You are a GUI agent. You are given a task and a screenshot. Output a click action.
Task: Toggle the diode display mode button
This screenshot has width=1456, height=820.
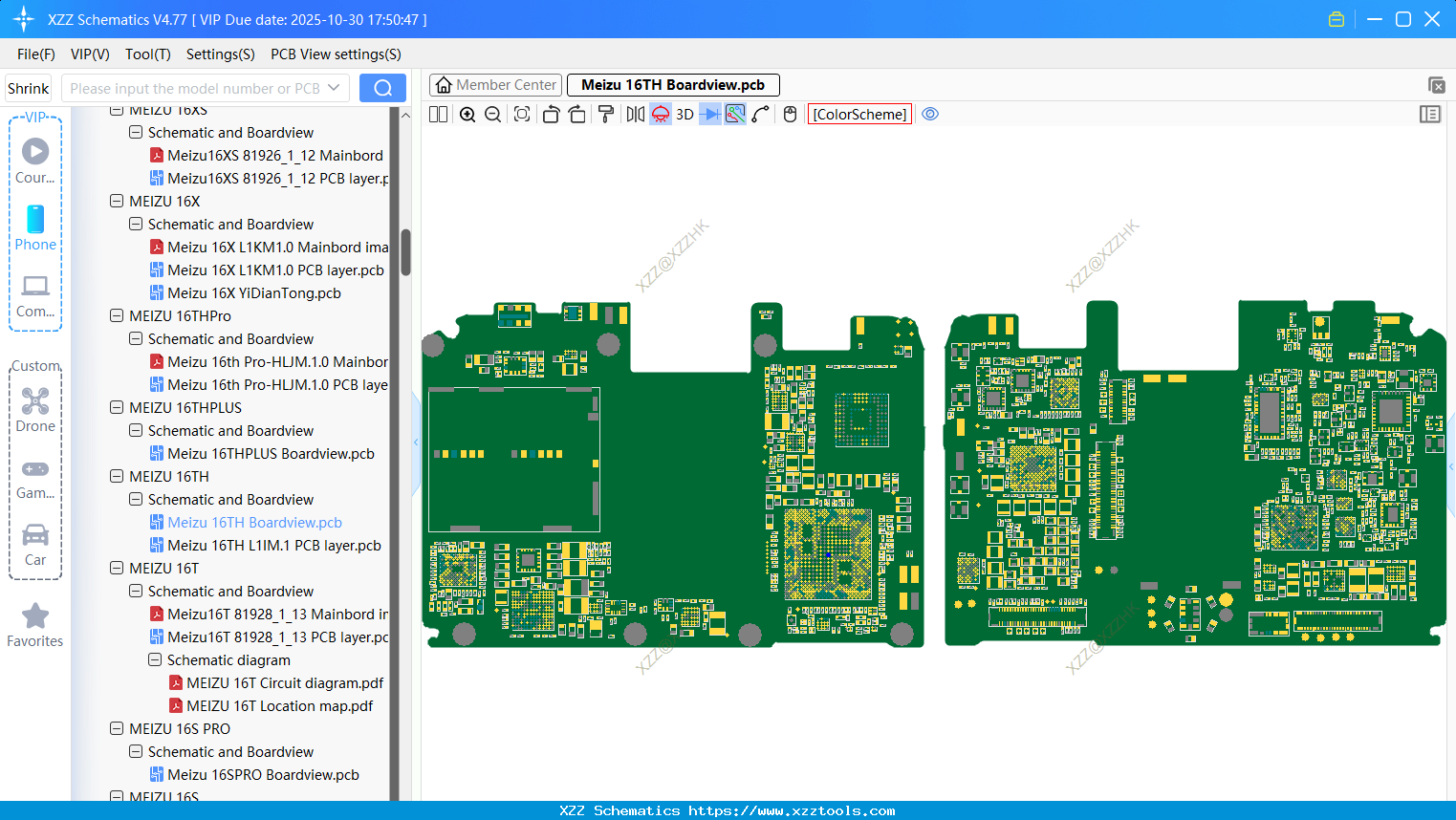(709, 115)
